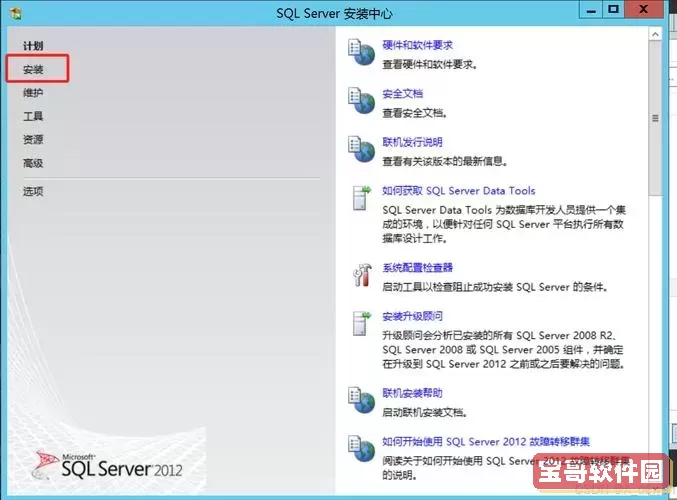Click the tools icon beside 系统配置检查器
The width and height of the screenshot is (677, 500).
pos(362,275)
